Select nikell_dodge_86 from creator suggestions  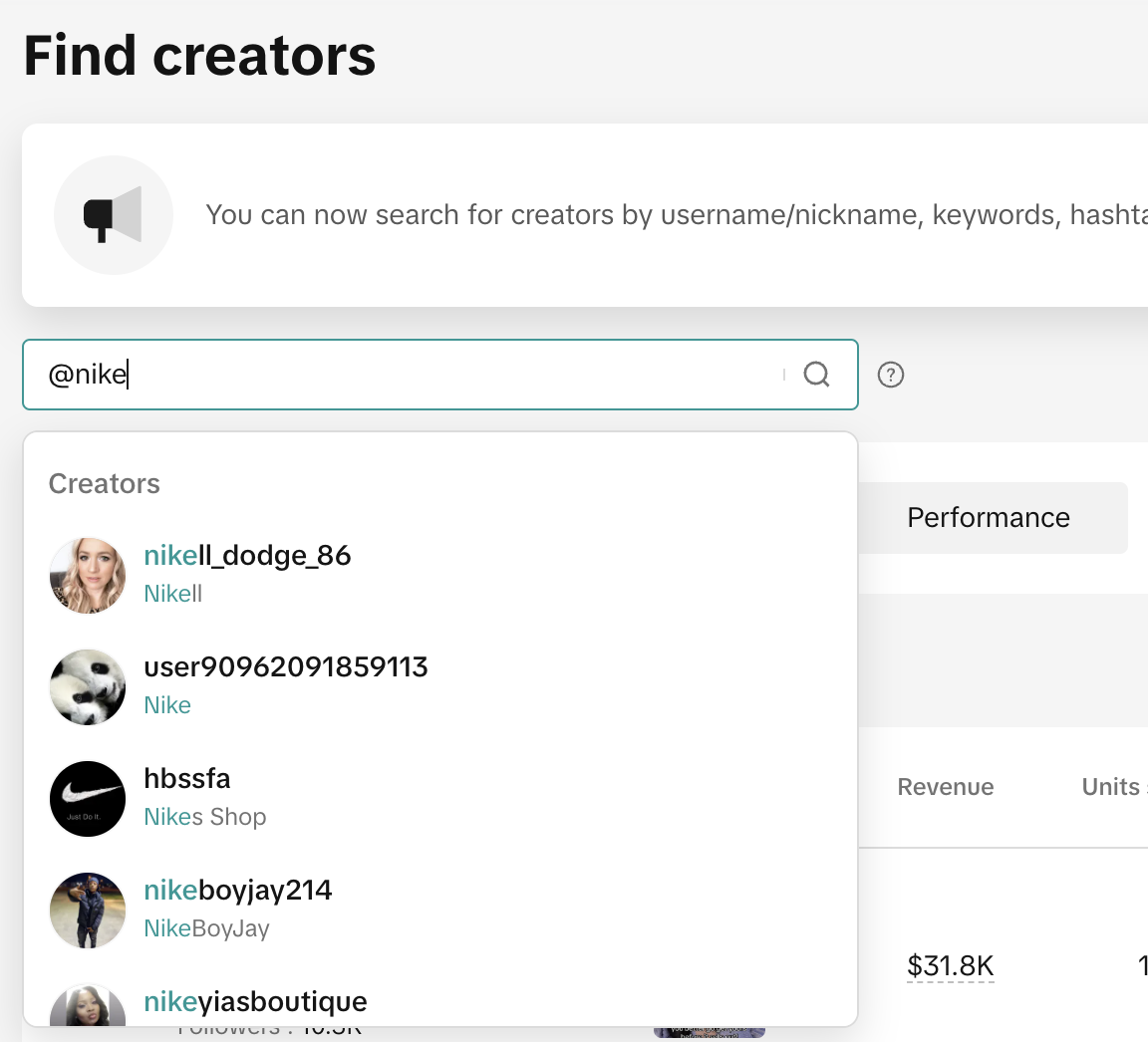(247, 556)
